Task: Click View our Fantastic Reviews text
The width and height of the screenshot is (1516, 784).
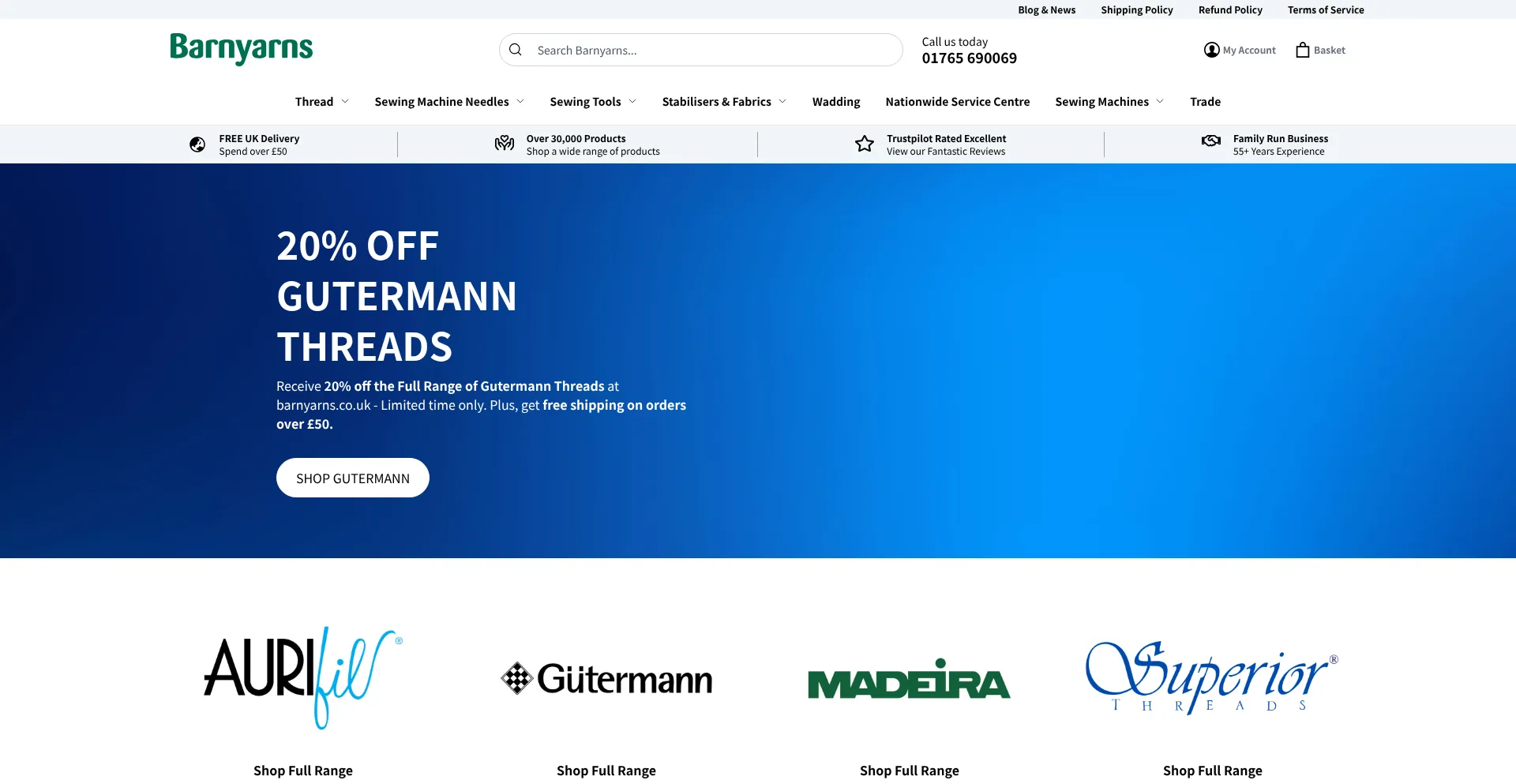Action: (x=945, y=152)
